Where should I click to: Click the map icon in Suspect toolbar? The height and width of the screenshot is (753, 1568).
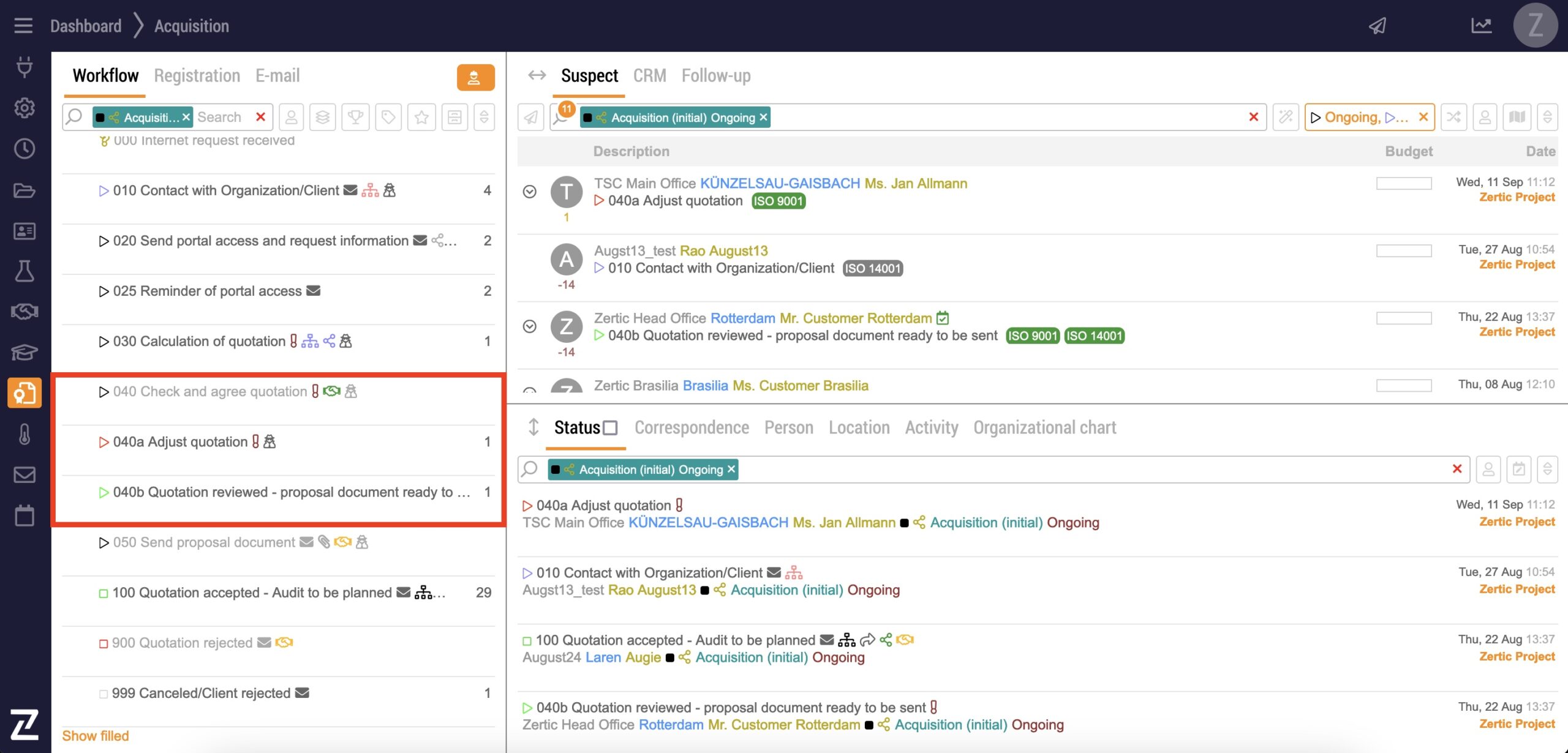coord(1517,117)
